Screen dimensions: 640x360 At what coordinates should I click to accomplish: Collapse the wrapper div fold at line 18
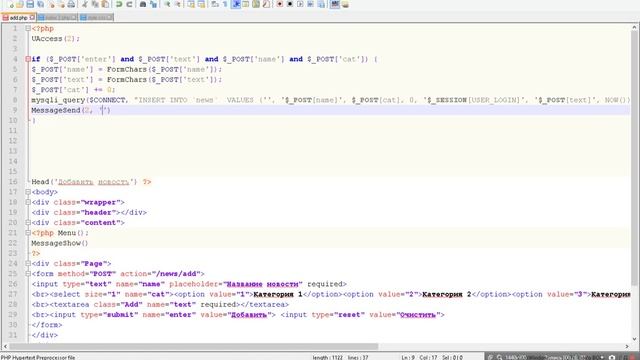coord(28,202)
